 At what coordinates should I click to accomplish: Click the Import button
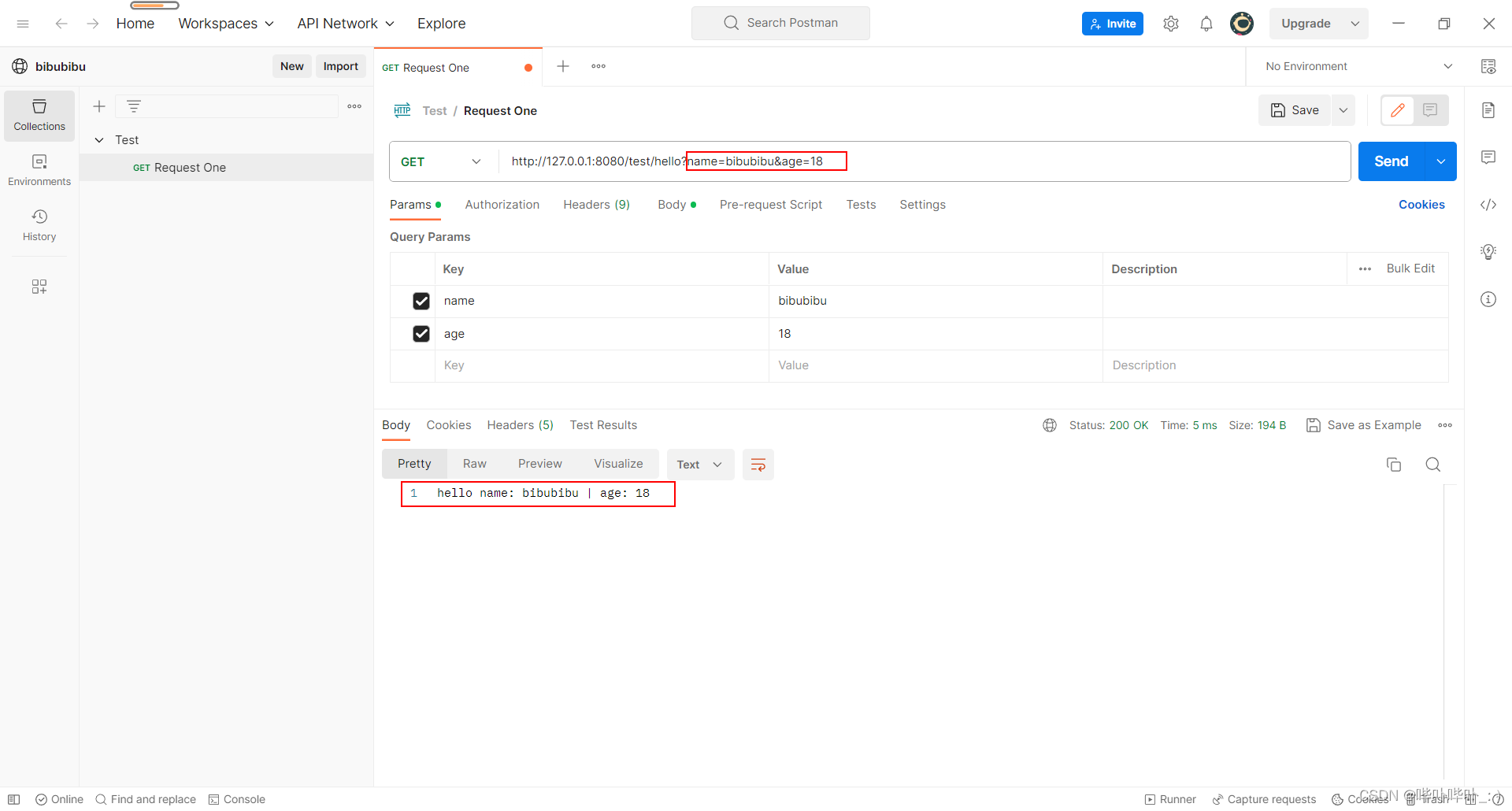(341, 66)
